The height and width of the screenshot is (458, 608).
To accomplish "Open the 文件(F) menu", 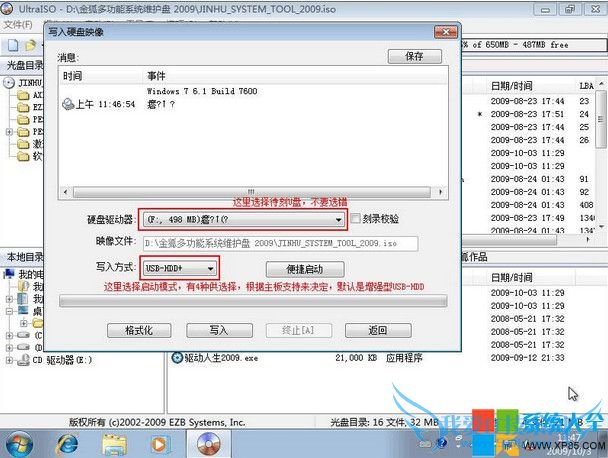I will (x=18, y=25).
